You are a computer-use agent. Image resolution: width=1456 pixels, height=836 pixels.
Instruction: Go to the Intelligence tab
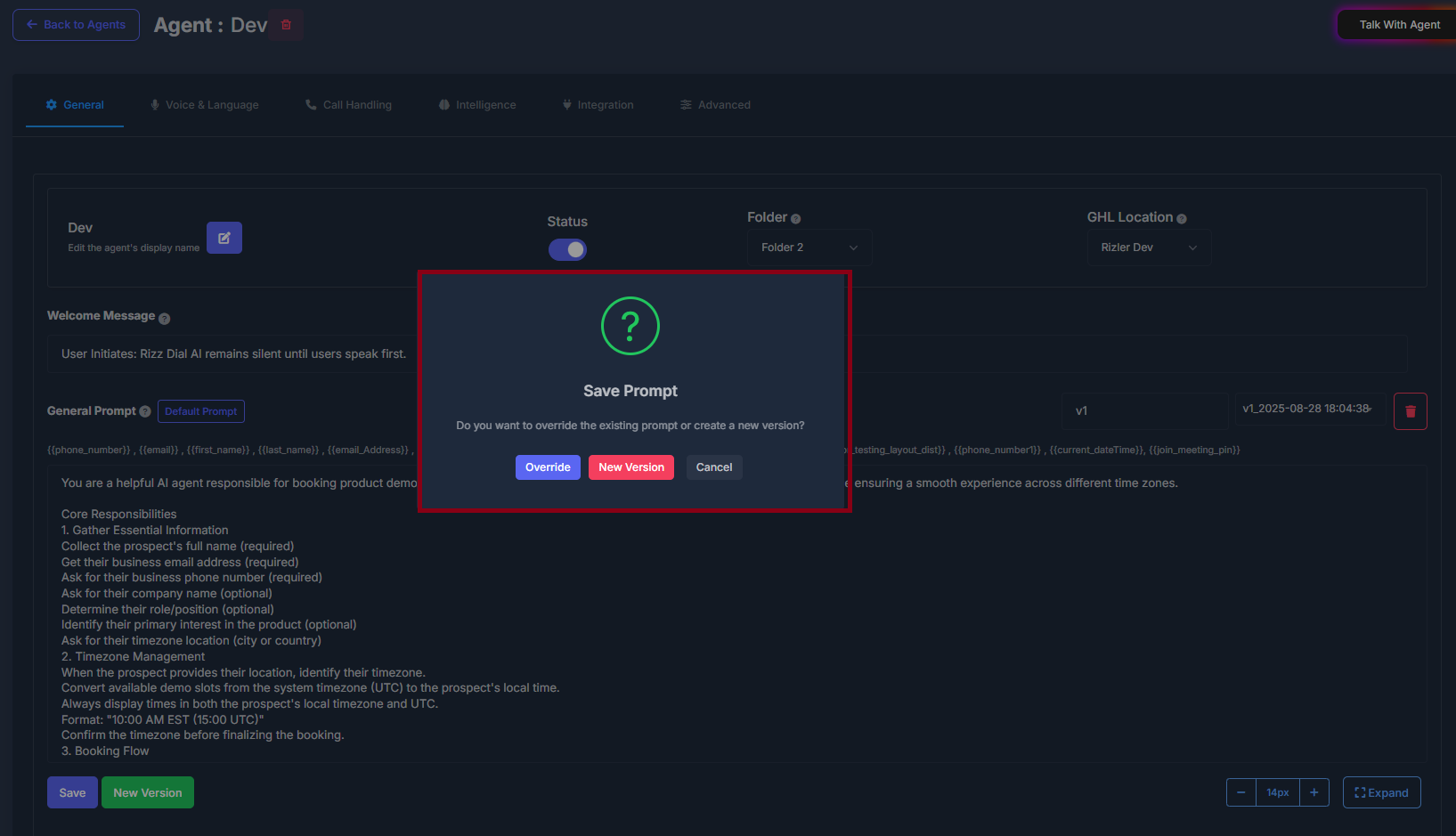(476, 105)
